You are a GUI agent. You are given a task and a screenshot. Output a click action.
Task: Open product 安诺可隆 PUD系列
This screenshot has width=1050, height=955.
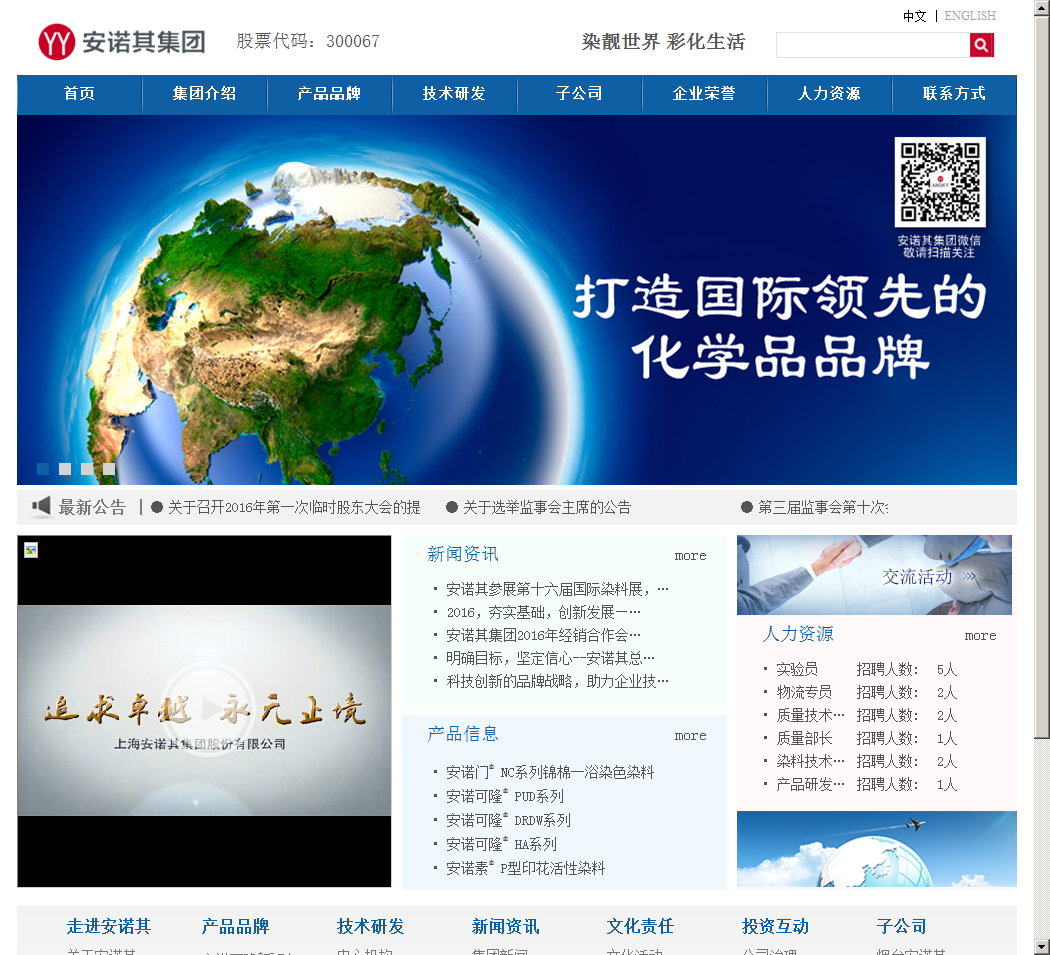point(505,796)
